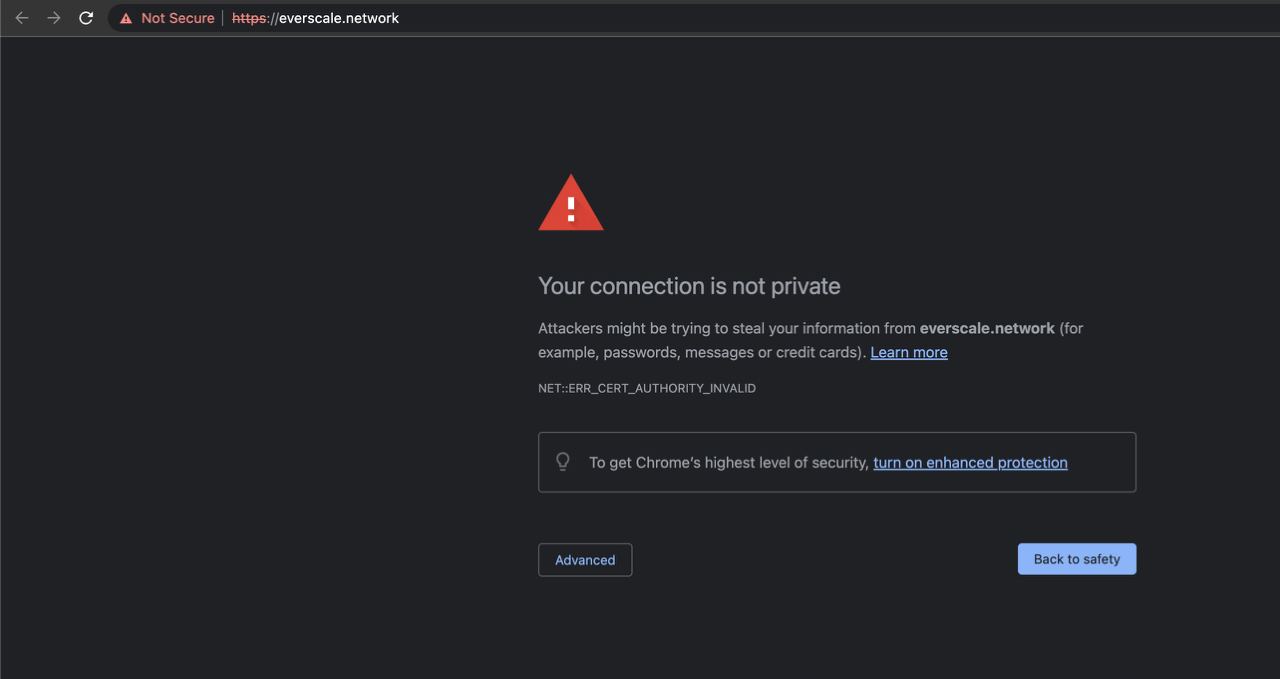Click the 'passwords, messages or credit cards' text
1280x679 pixels.
coord(733,352)
